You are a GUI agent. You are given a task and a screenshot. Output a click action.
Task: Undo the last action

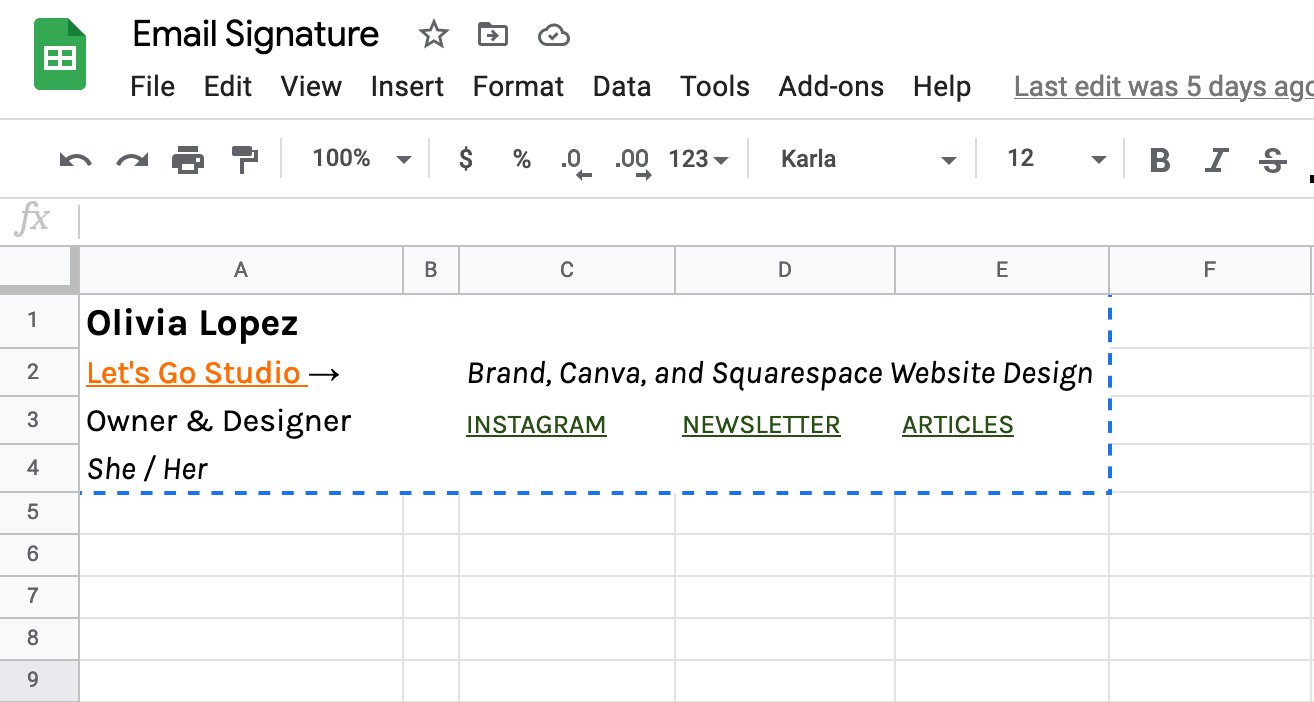coord(75,159)
